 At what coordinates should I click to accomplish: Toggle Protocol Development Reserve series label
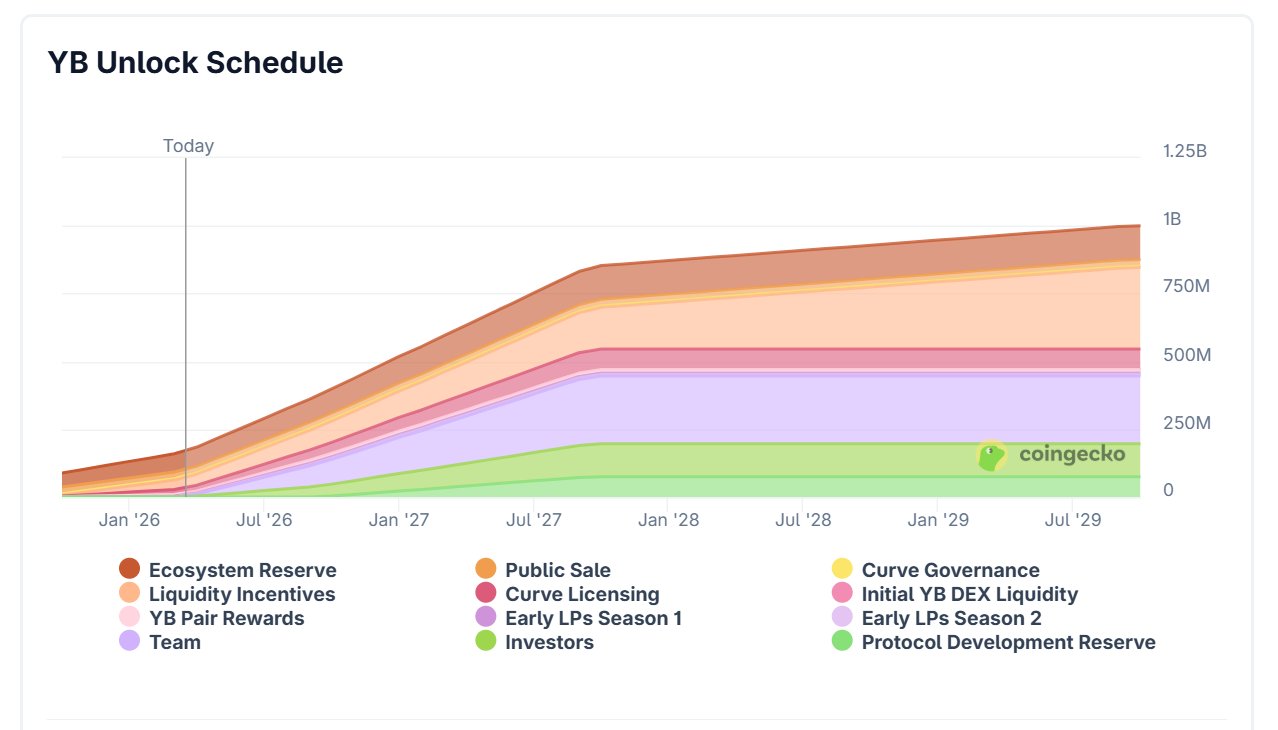click(1008, 642)
